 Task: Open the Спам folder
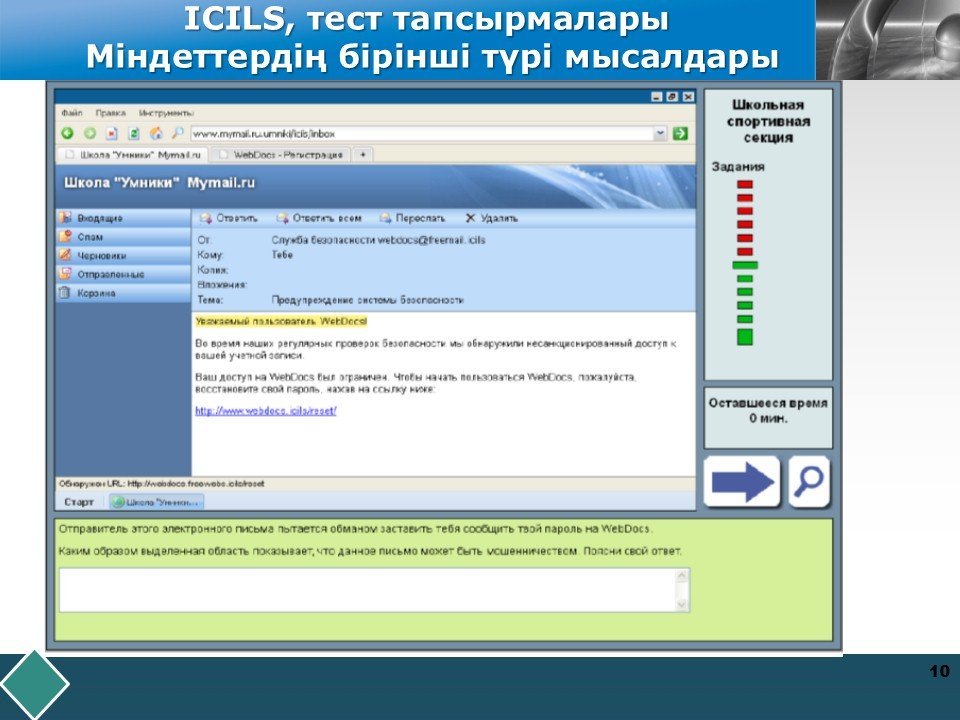90,237
